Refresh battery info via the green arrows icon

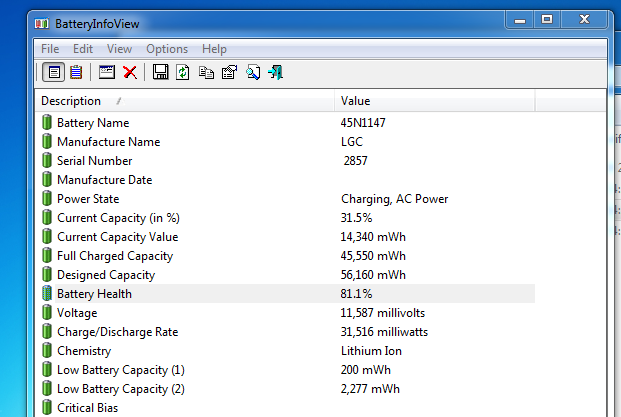(183, 72)
